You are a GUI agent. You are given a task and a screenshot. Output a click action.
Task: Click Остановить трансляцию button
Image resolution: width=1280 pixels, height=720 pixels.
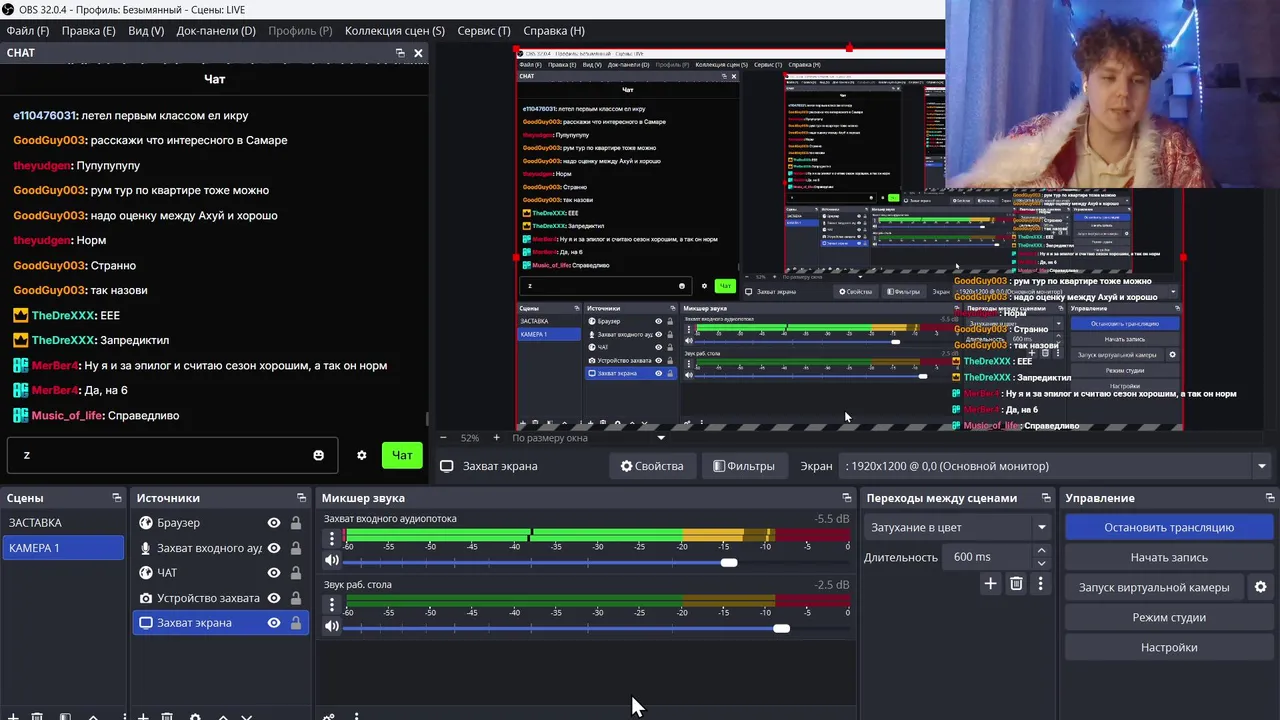pyautogui.click(x=1169, y=527)
